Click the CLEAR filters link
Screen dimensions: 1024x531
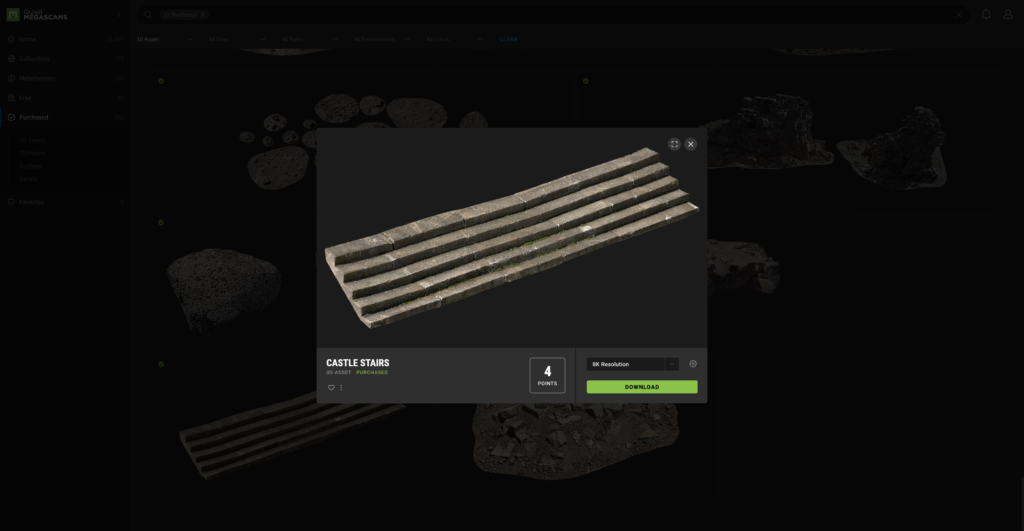(508, 39)
